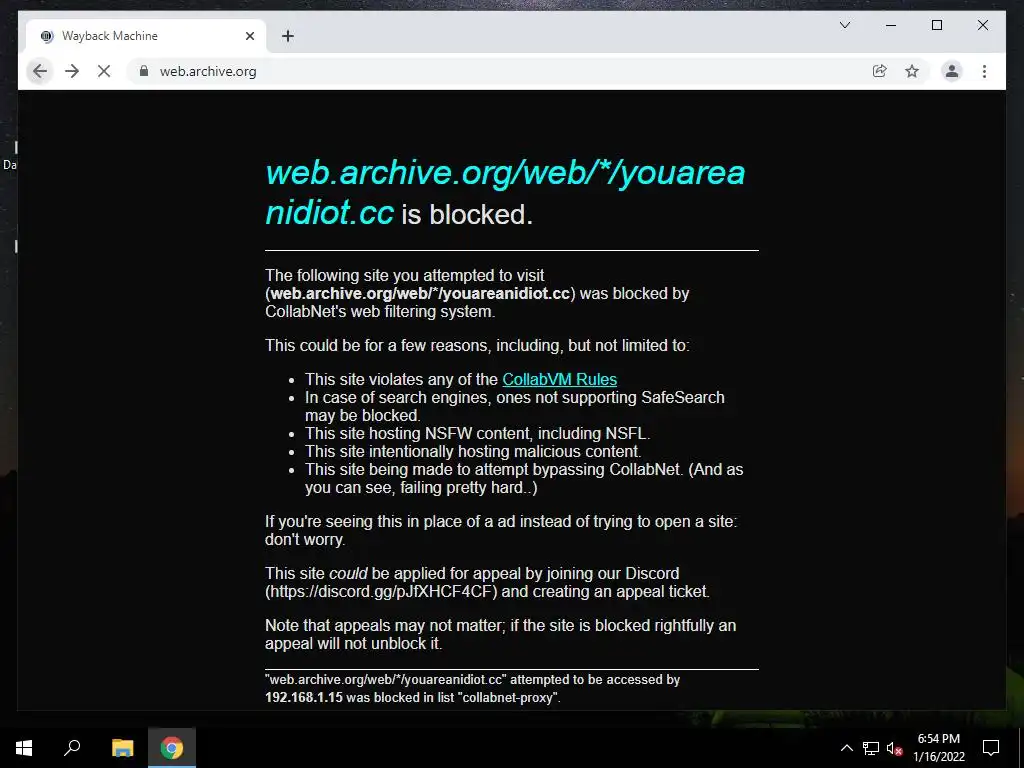Click 'Note that appeals may not matter' paragraph
Image resolution: width=1024 pixels, height=768 pixels.
(x=500, y=634)
